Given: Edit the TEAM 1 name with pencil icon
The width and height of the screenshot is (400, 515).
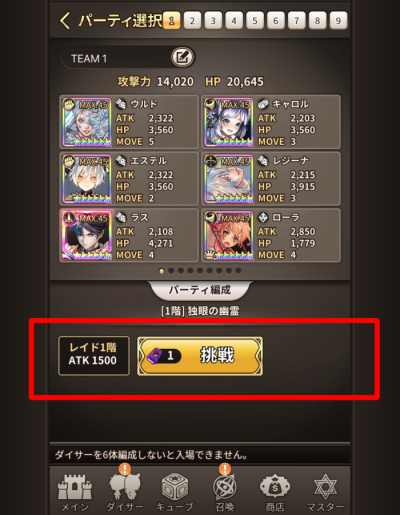Looking at the screenshot, I should pyautogui.click(x=182, y=57).
